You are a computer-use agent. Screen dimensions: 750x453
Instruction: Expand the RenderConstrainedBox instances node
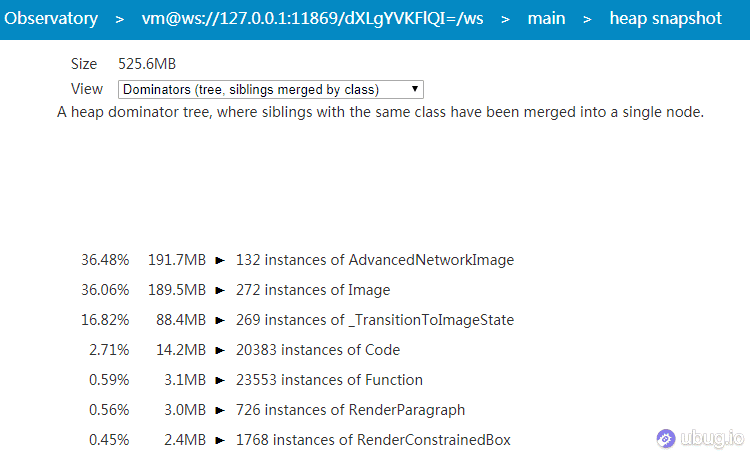(220, 440)
